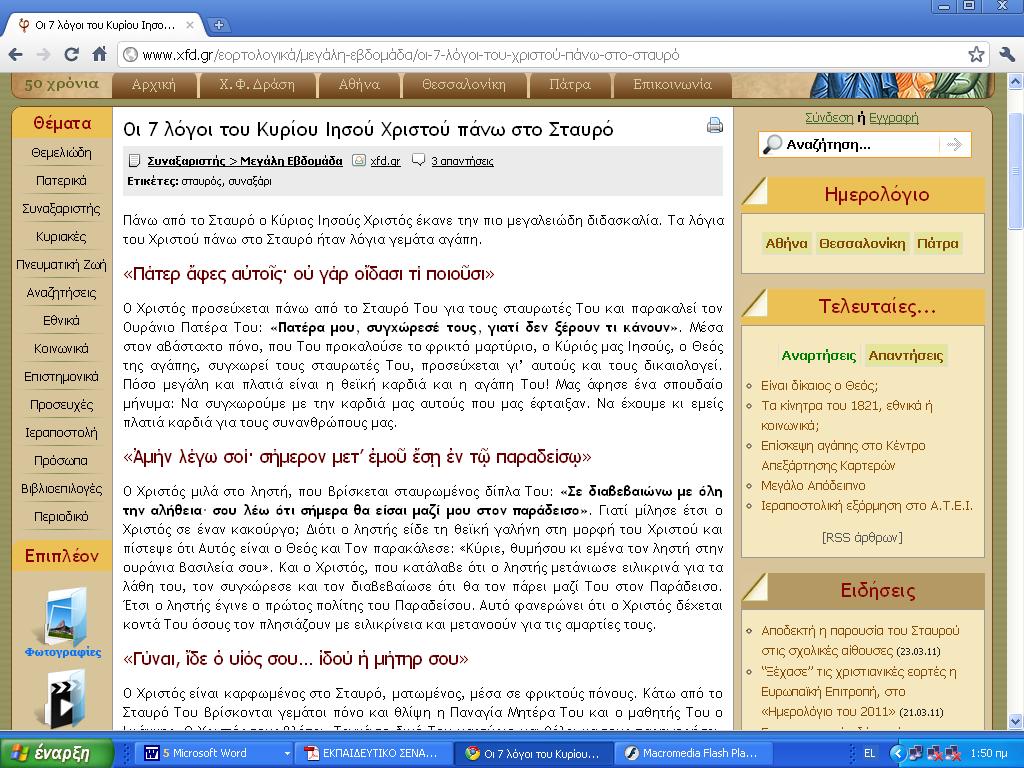Screen dimensions: 1024x768
Task: Switch to Αναρτήσεις tab
Action: [x=818, y=355]
